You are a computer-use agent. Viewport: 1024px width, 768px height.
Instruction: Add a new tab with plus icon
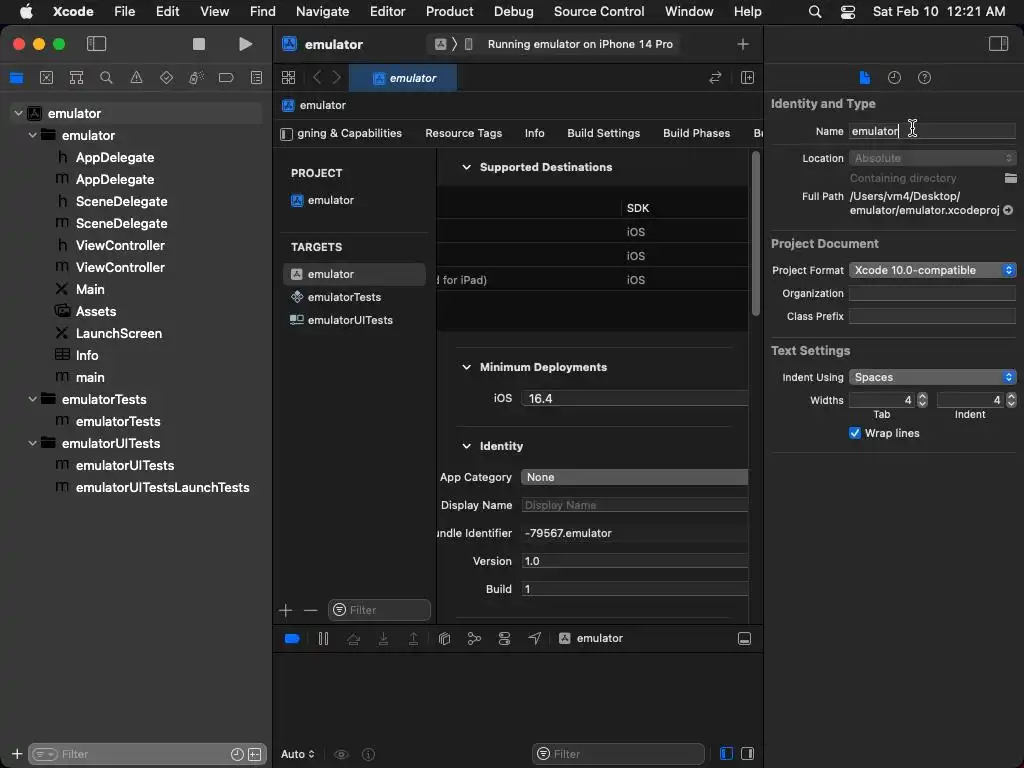pos(743,44)
